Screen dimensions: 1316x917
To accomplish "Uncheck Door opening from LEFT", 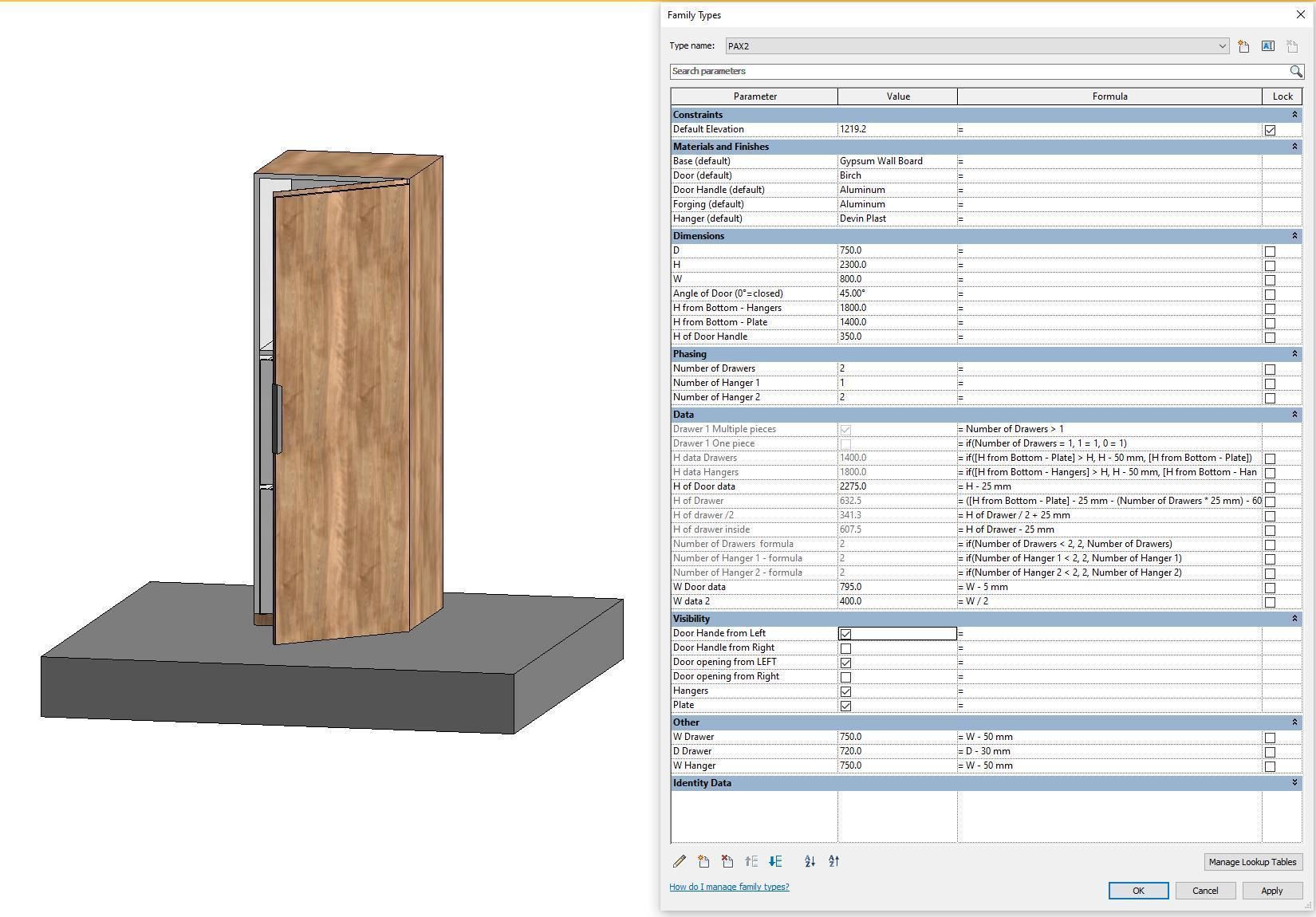I will (845, 663).
